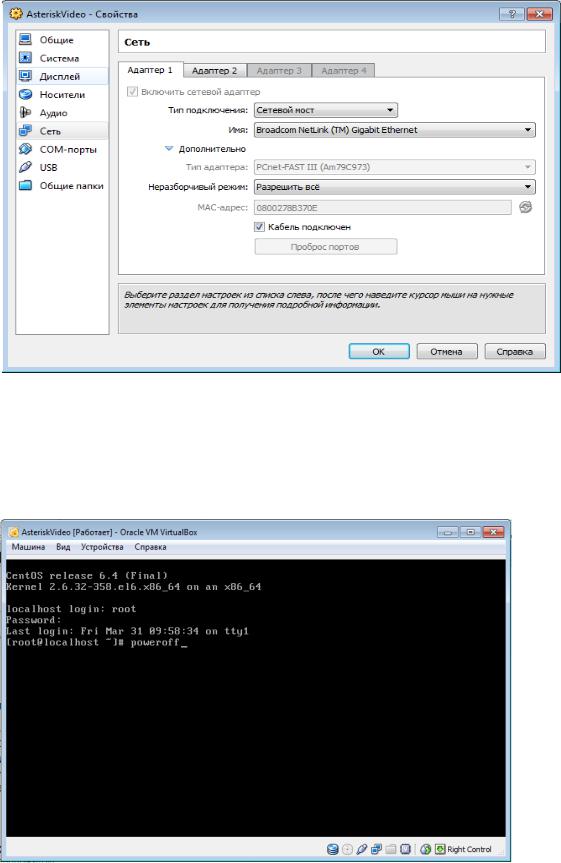Click video capture icon in VM status bar
The image size is (561, 863).
406,849
